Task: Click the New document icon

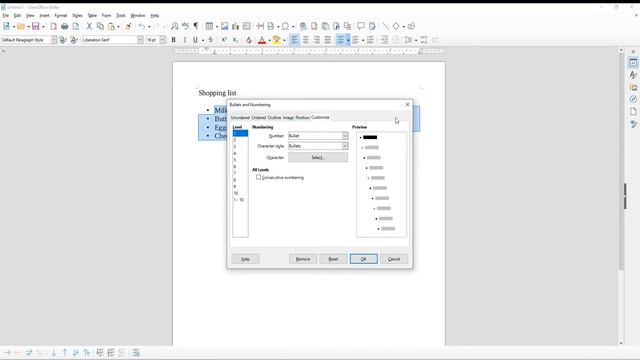Action: coord(6,26)
